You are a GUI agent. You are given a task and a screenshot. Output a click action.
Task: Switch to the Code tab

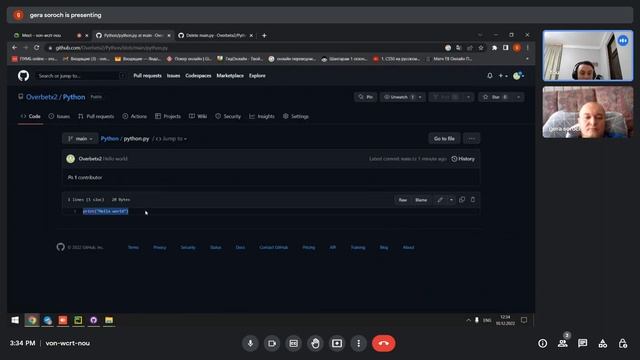[31, 116]
